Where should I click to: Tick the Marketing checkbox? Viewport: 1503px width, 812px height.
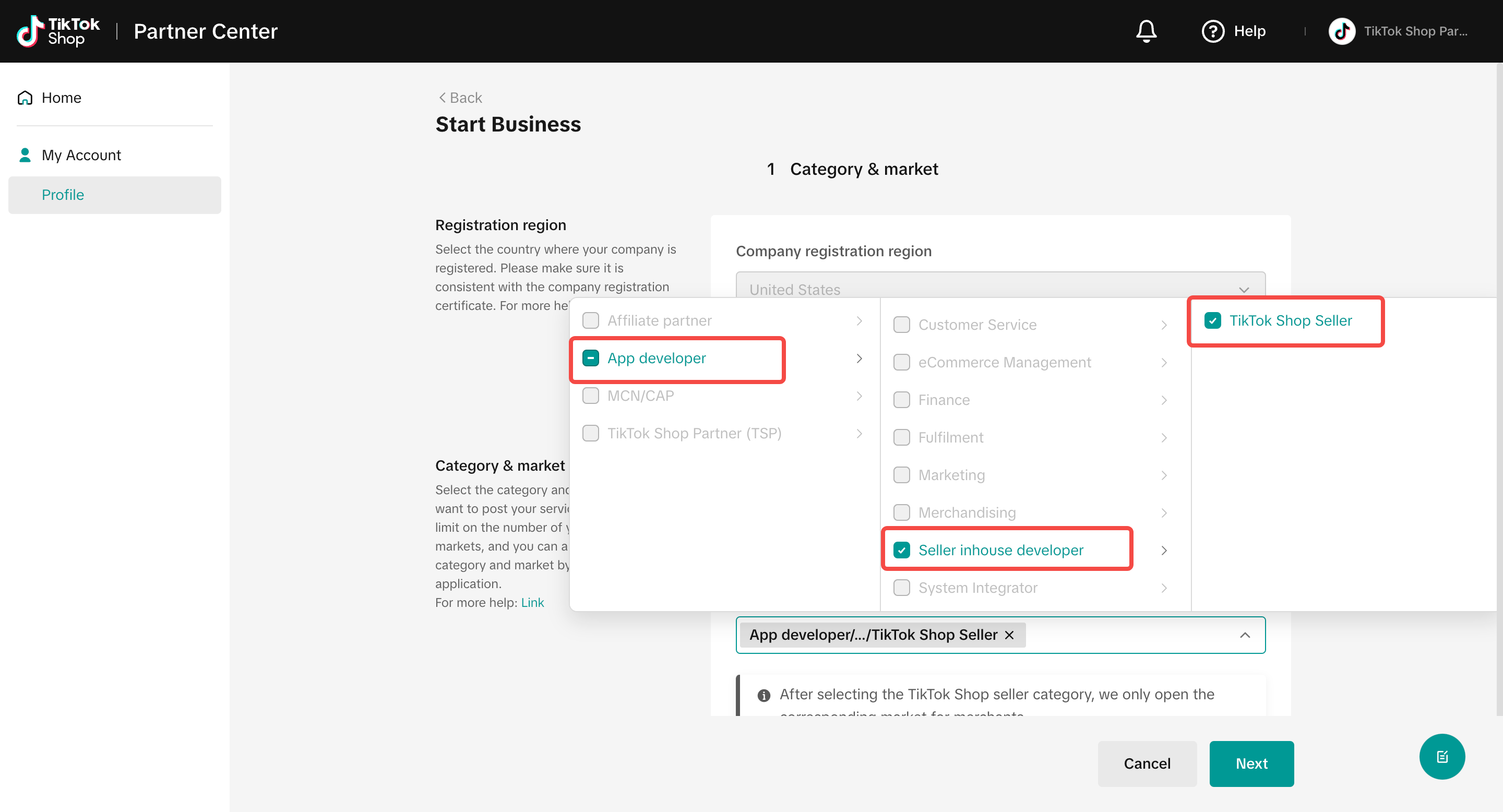pos(901,475)
